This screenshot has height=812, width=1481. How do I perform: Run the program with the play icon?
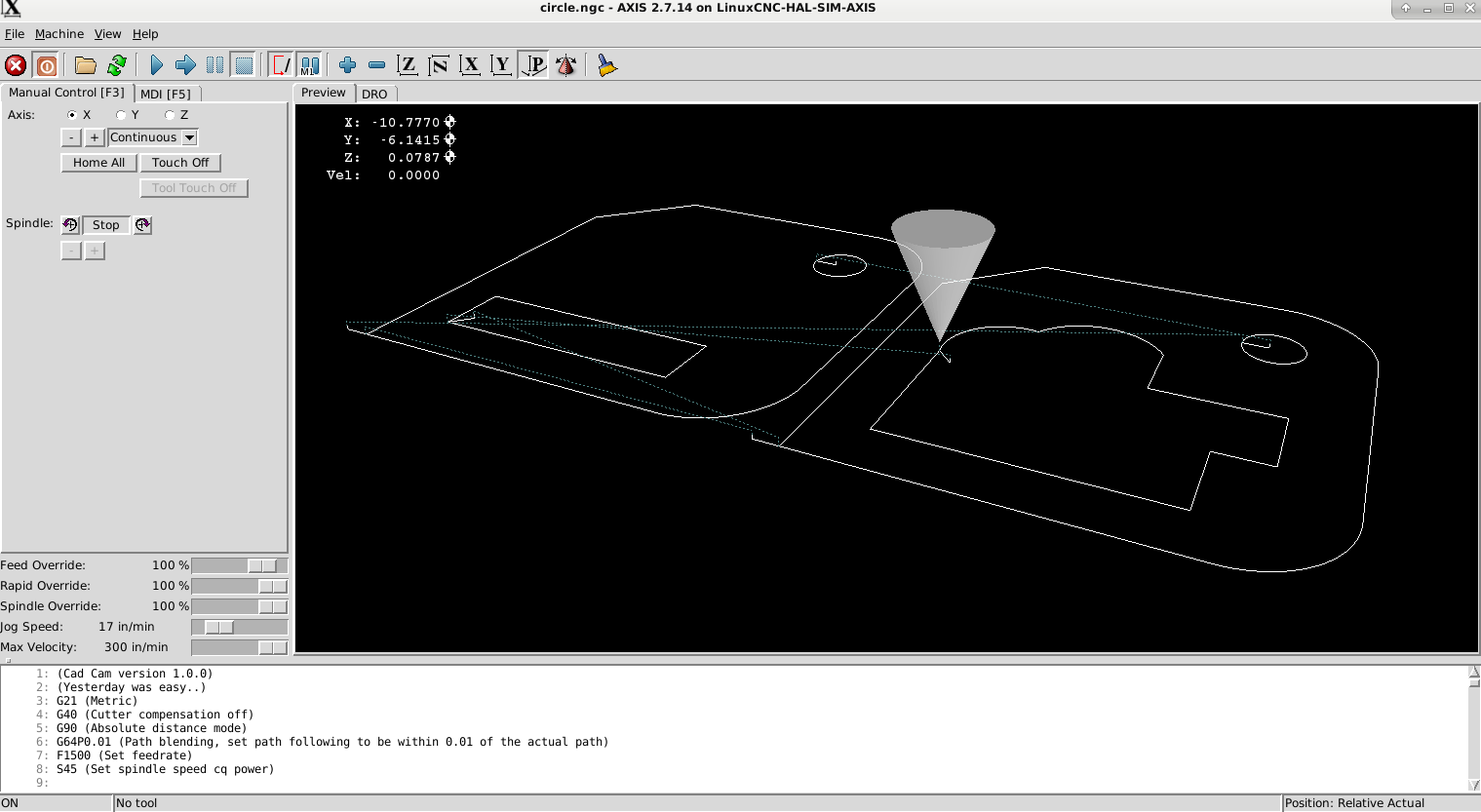point(156,65)
